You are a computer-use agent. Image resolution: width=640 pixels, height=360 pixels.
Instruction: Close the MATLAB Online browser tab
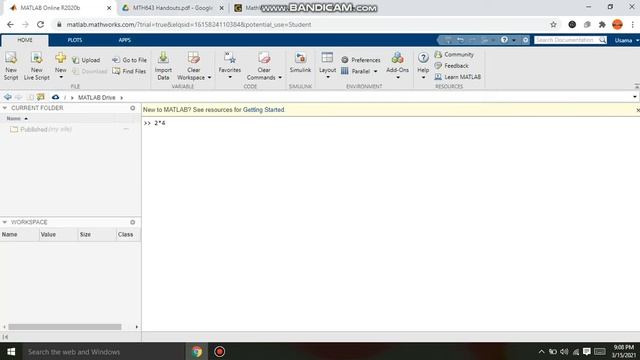pyautogui.click(x=109, y=8)
